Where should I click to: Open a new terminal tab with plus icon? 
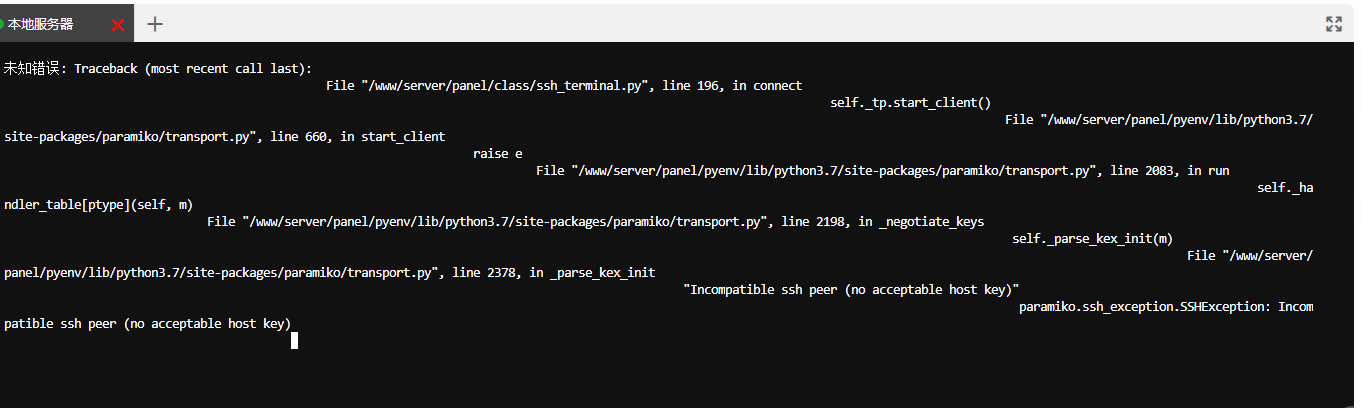tap(155, 24)
